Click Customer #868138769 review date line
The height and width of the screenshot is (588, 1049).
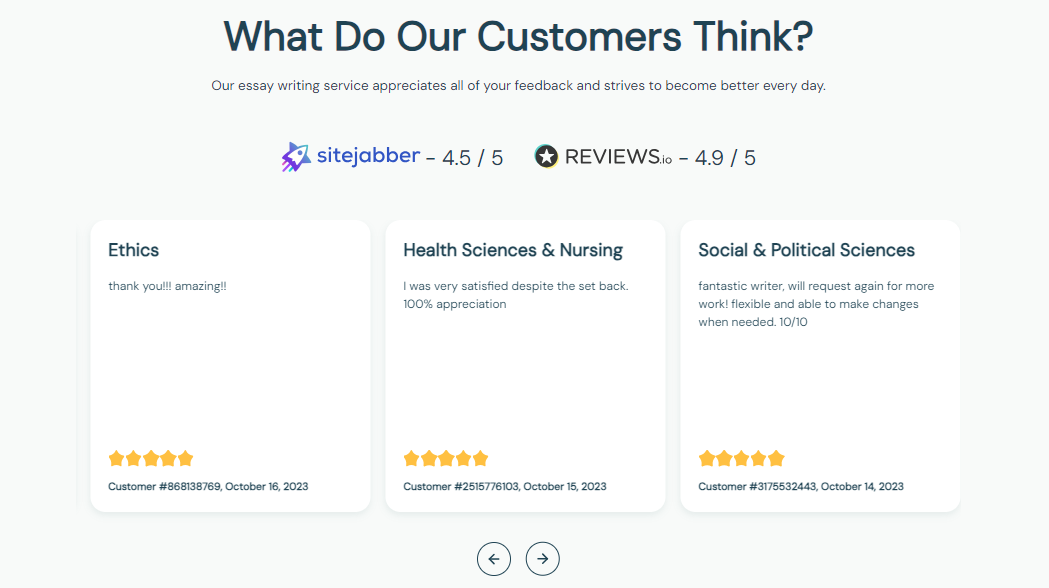click(x=208, y=487)
